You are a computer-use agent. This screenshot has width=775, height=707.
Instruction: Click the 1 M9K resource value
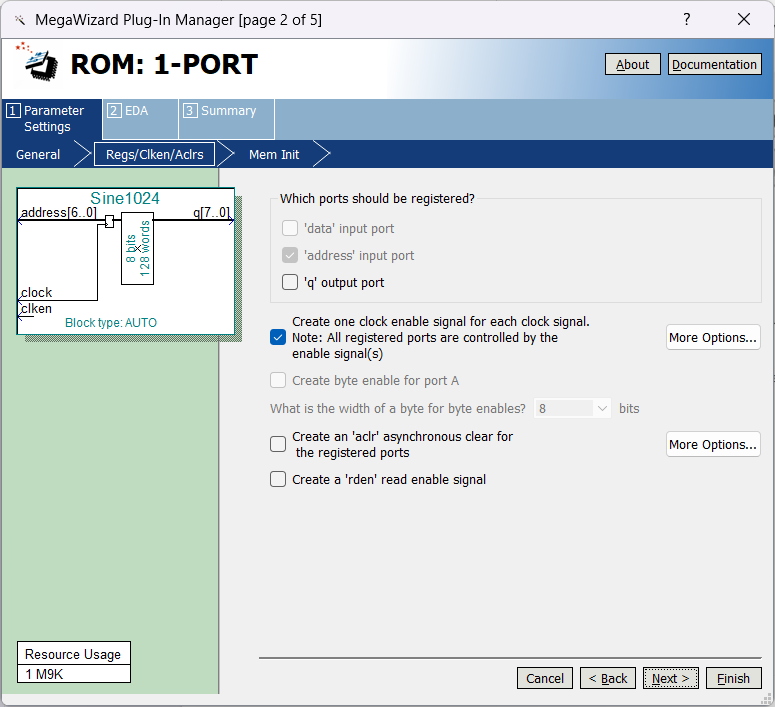(x=74, y=674)
